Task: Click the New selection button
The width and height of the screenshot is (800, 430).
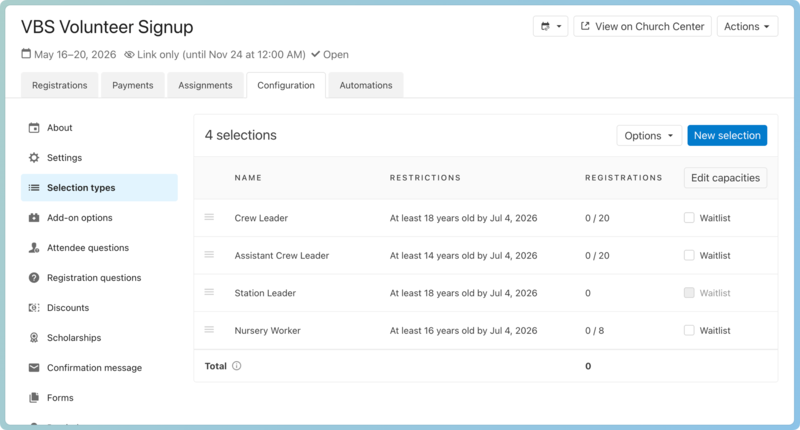Action: pos(726,136)
